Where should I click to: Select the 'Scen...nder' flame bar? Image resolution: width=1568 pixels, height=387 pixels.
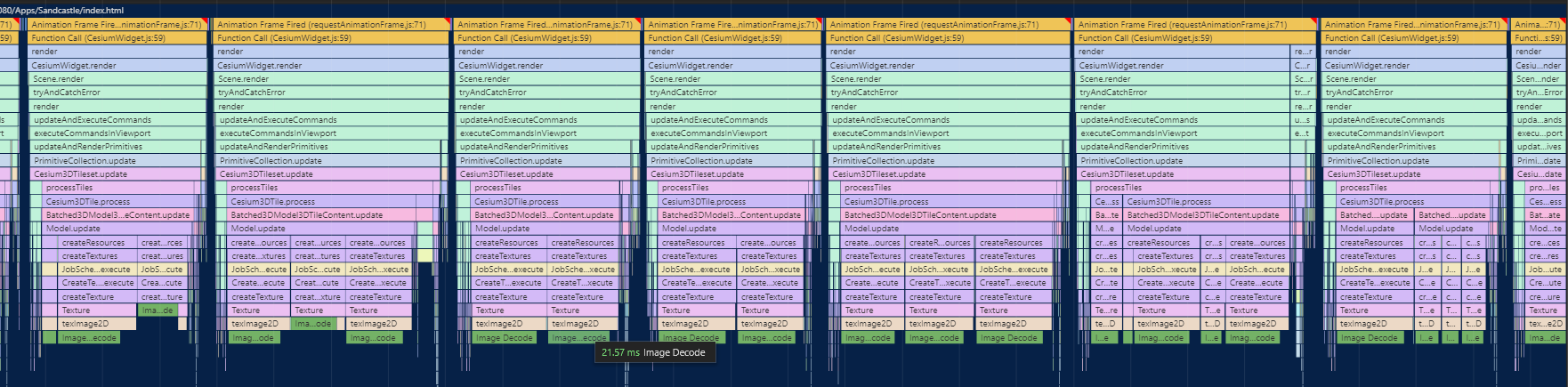click(1539, 79)
